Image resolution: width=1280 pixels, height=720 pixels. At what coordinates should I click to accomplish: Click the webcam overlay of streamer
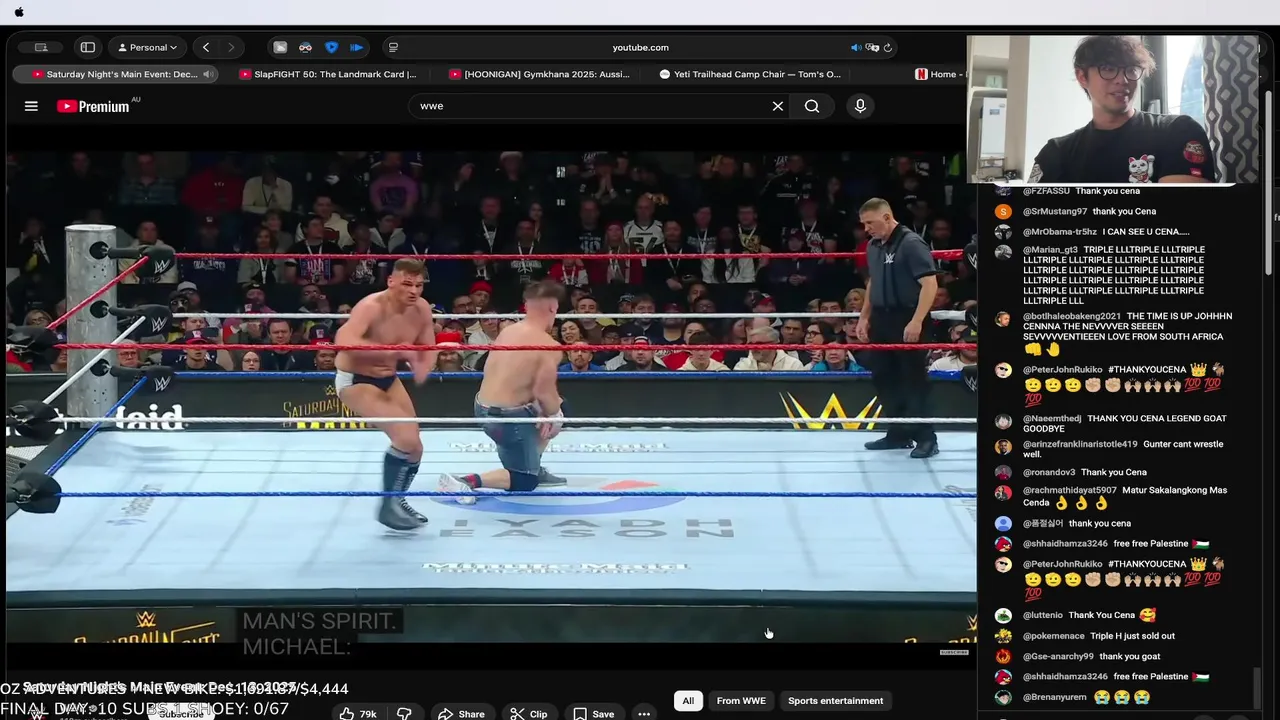1112,110
